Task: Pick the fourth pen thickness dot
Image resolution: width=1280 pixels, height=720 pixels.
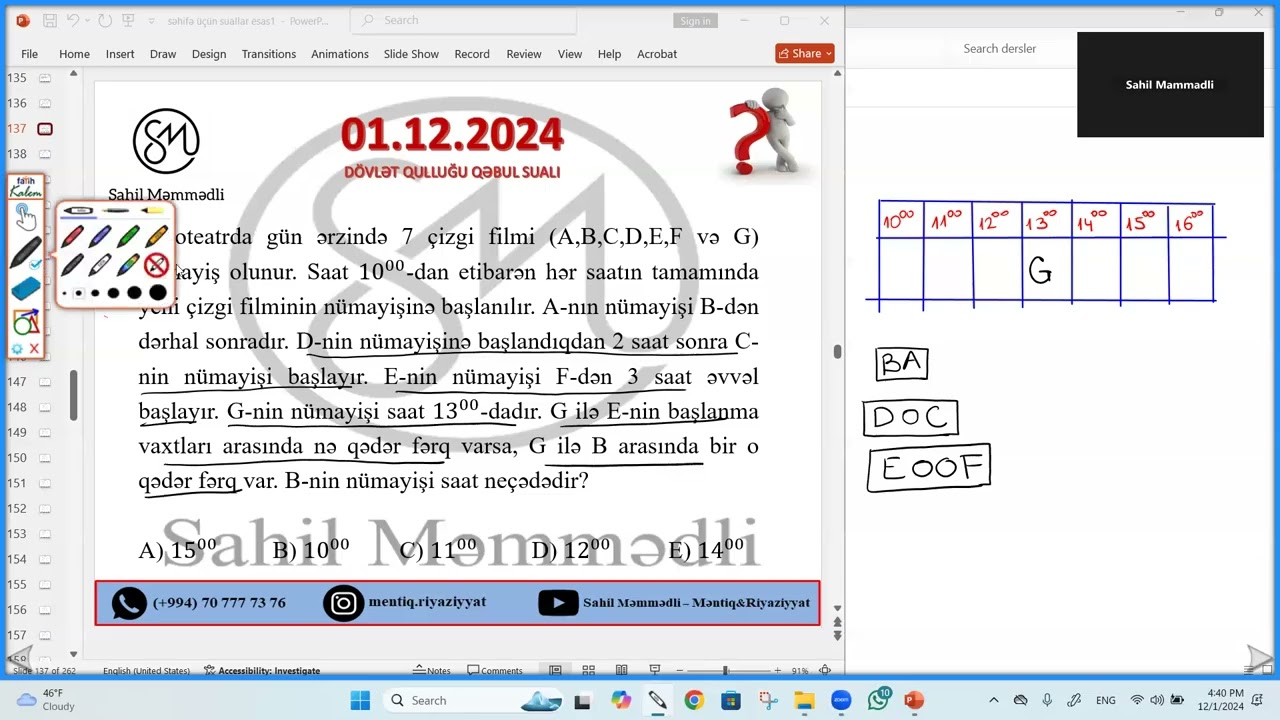Action: pos(113,293)
